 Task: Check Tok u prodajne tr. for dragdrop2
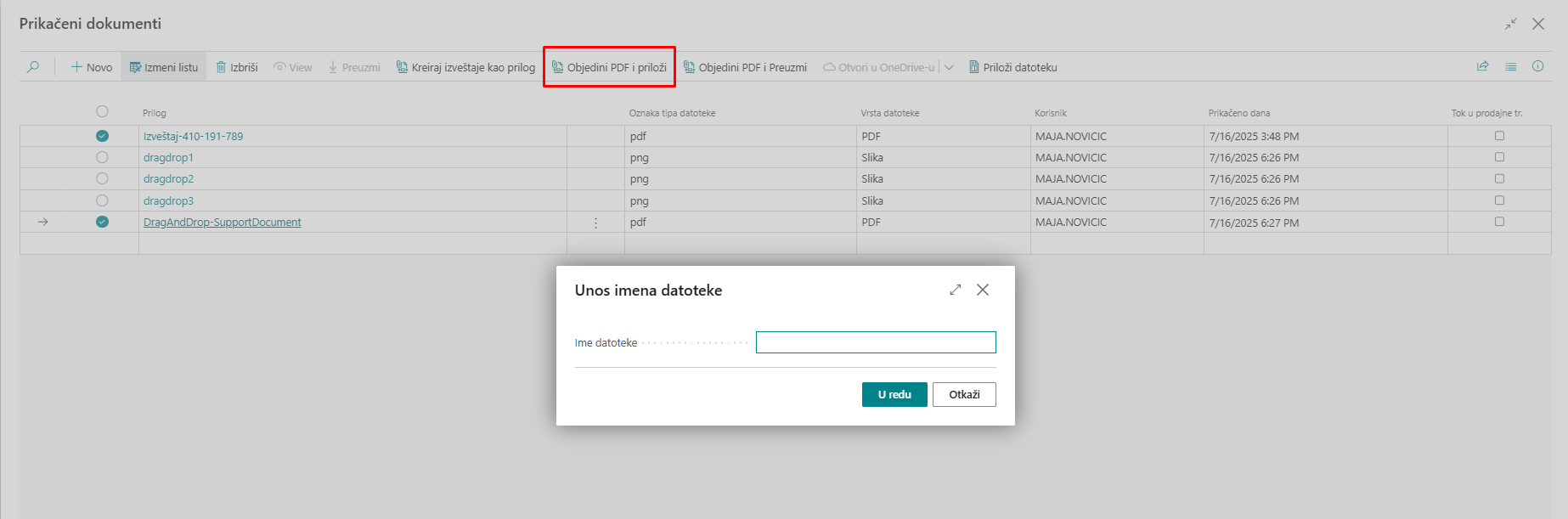pyautogui.click(x=1499, y=178)
